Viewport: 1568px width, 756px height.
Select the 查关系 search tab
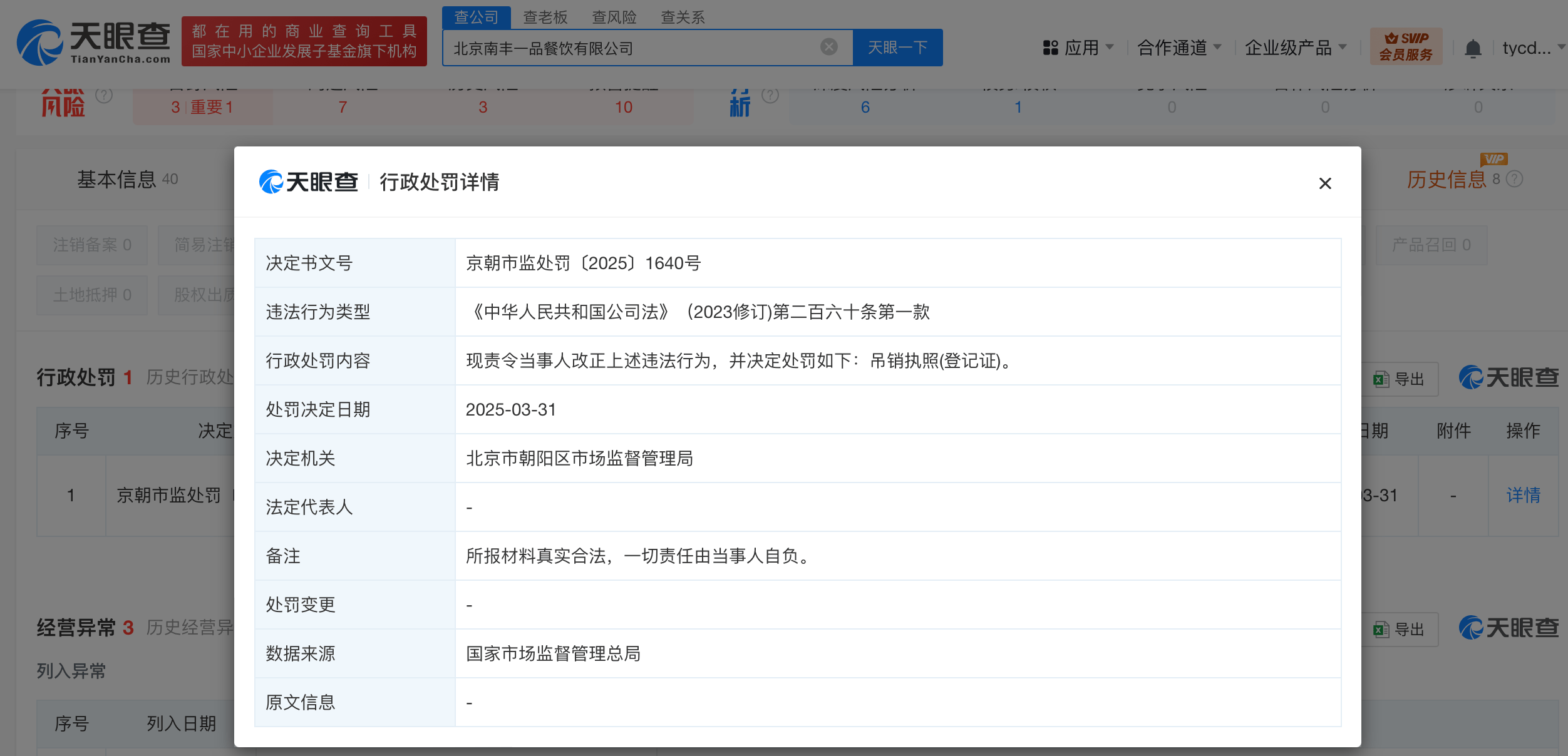pos(683,18)
